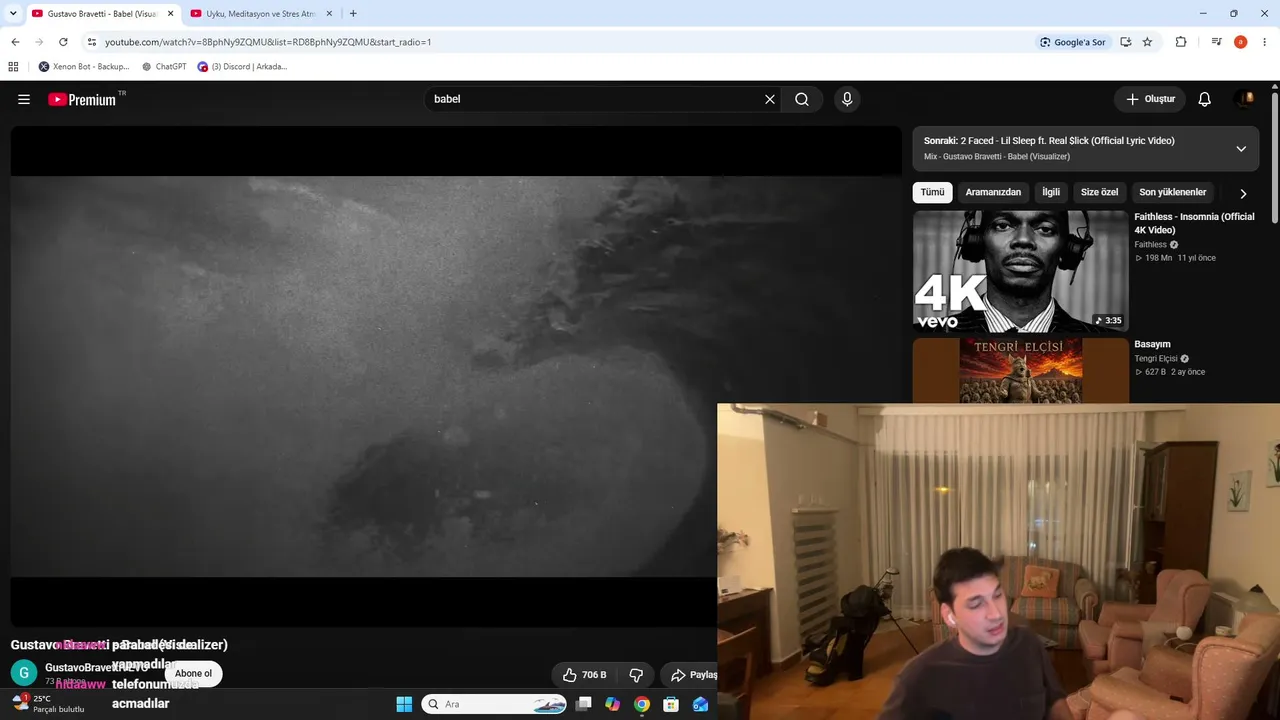Select the Size özel filter chip
Screen dimensions: 1280x720
point(1099,192)
